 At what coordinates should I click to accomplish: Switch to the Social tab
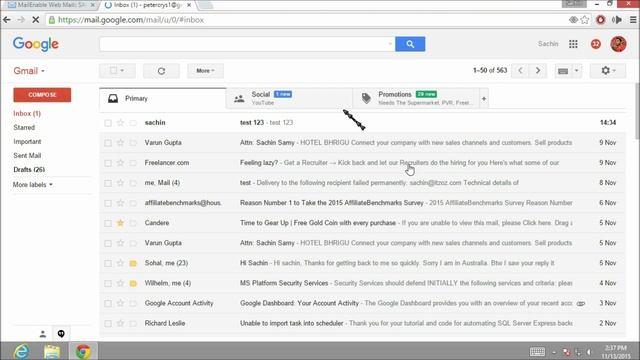point(289,99)
